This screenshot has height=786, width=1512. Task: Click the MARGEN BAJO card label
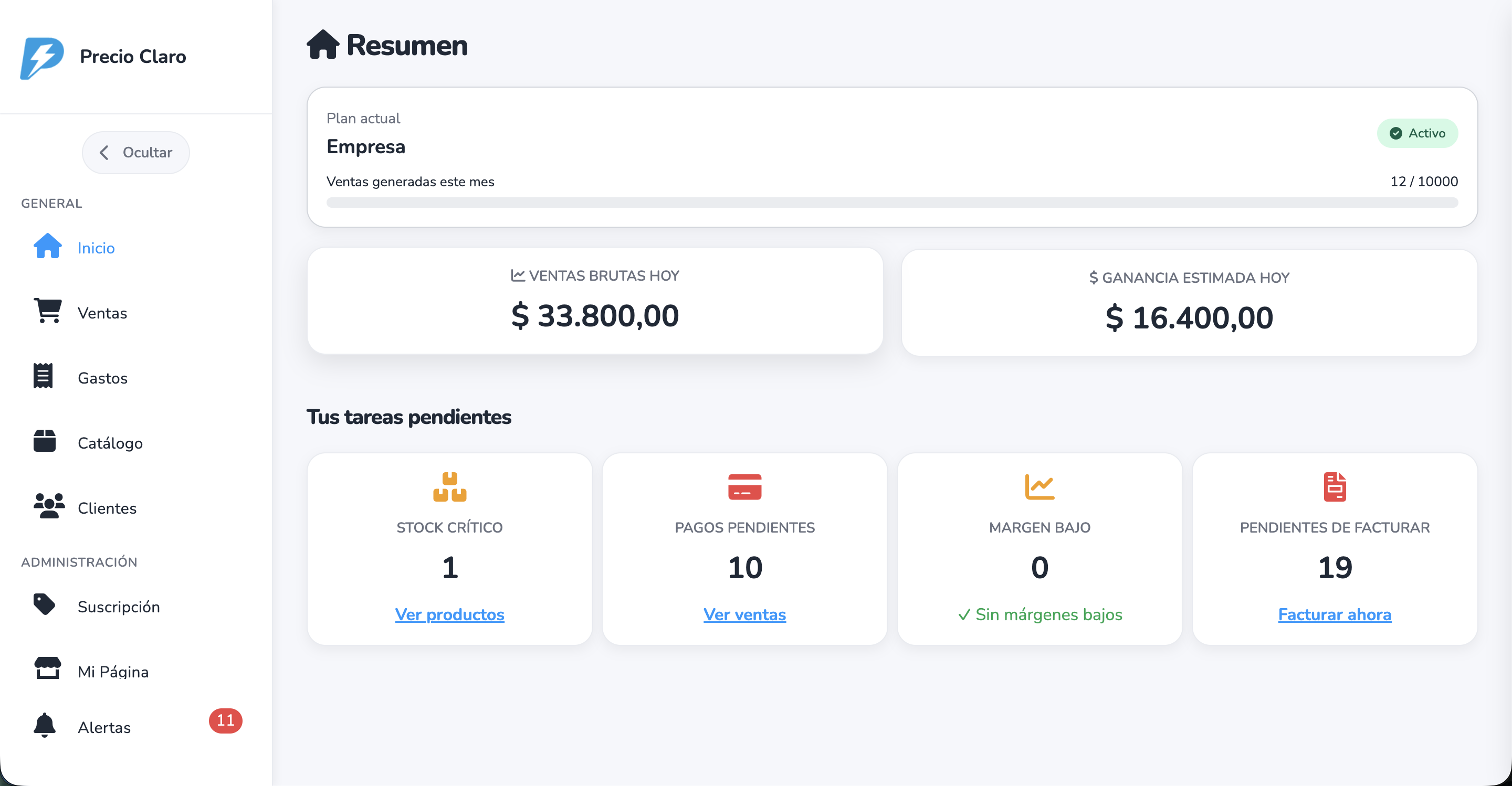click(x=1039, y=527)
